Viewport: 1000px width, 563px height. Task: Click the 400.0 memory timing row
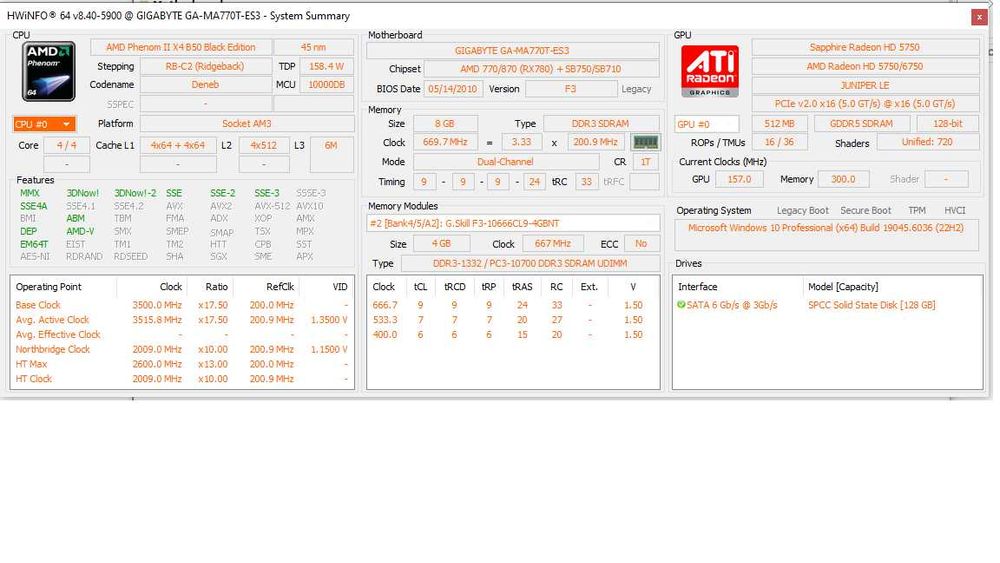(513, 334)
